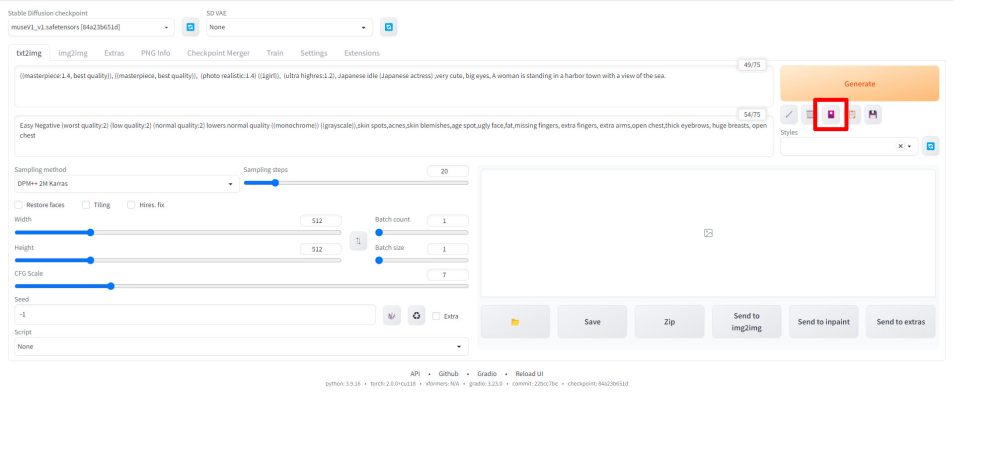Screen dimensions: 1000x462
Task: Toggle the Tiling checkbox
Action: coord(86,205)
